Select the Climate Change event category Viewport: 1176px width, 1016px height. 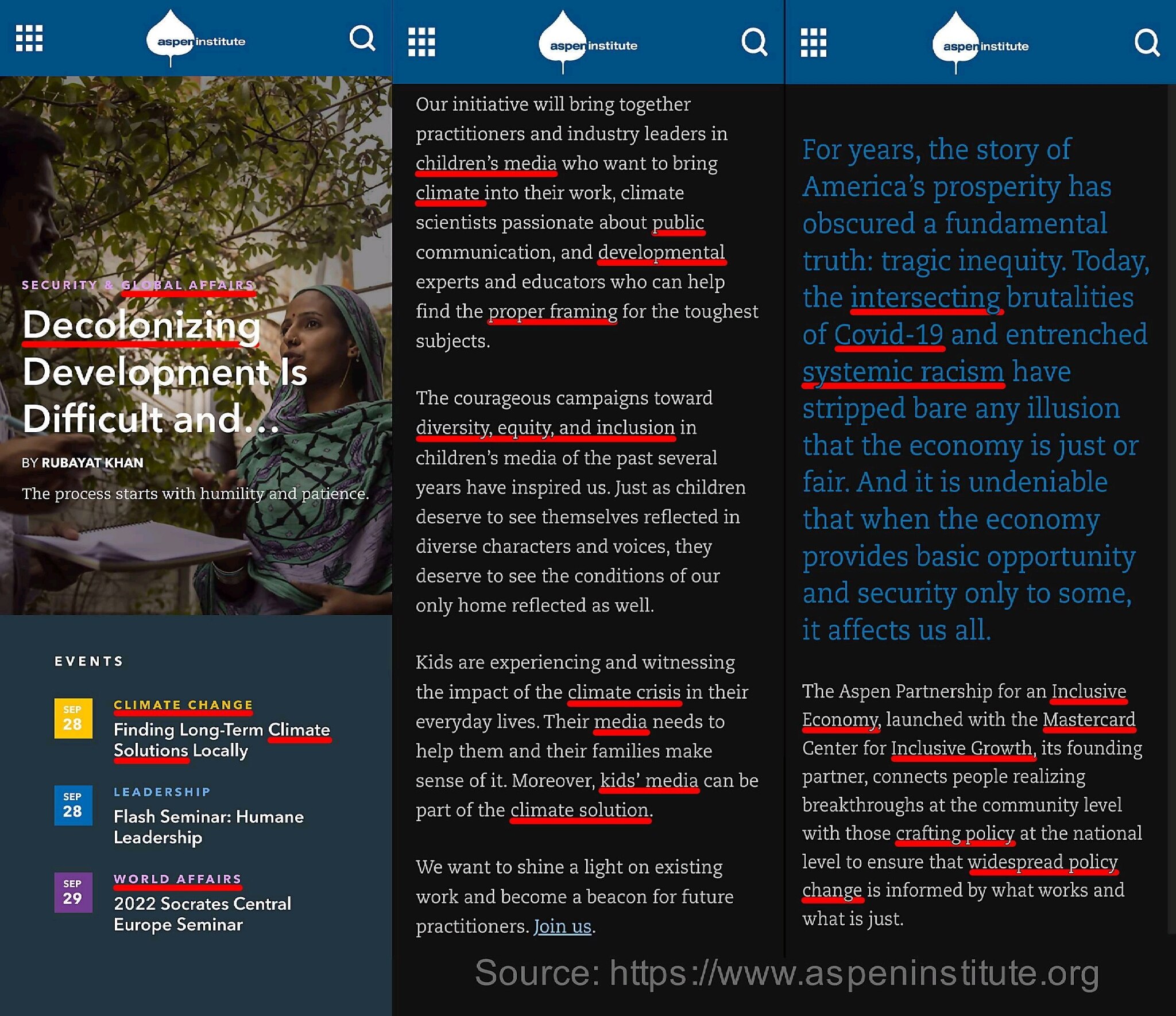coord(183,704)
